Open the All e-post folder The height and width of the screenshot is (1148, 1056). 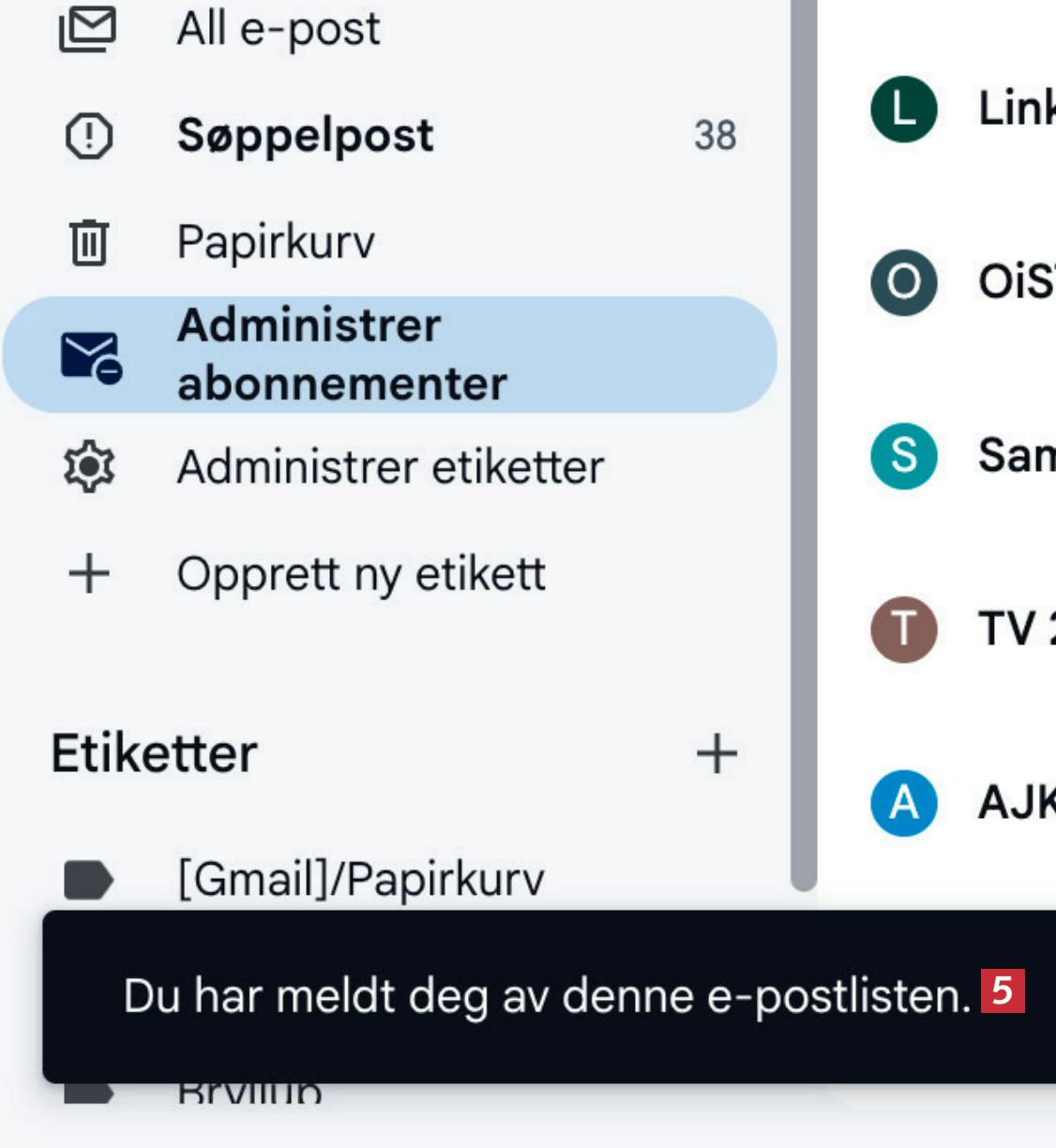279,29
